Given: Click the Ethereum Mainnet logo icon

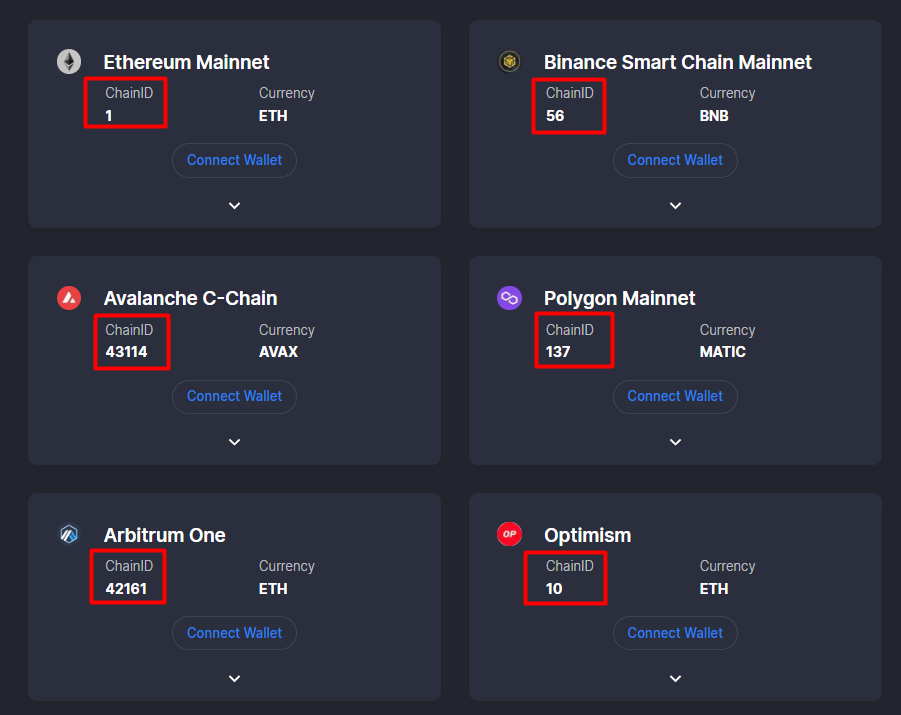Looking at the screenshot, I should click(69, 61).
